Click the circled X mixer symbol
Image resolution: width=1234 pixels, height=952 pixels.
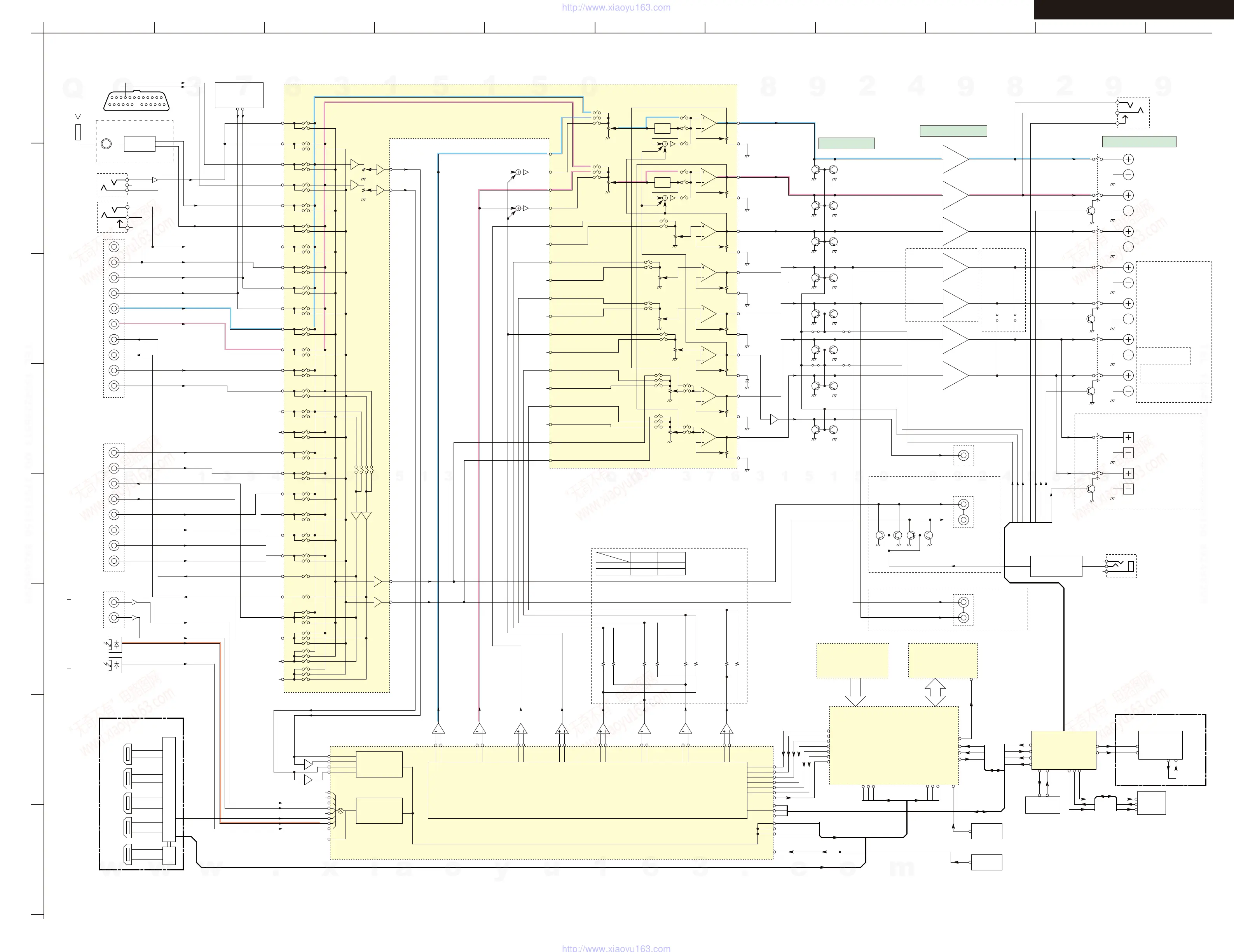tap(341, 811)
